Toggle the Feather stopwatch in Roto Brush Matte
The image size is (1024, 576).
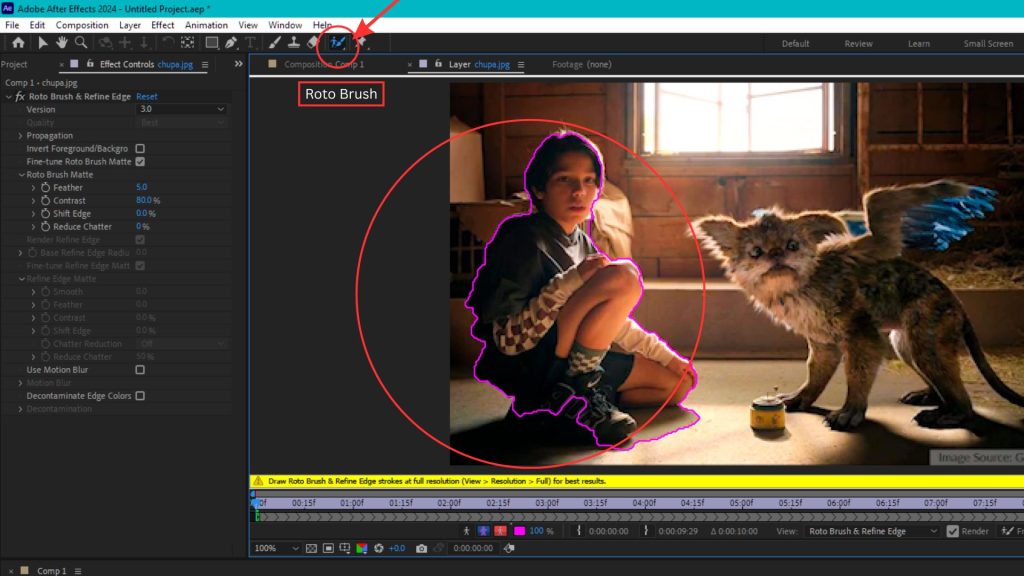(46, 187)
